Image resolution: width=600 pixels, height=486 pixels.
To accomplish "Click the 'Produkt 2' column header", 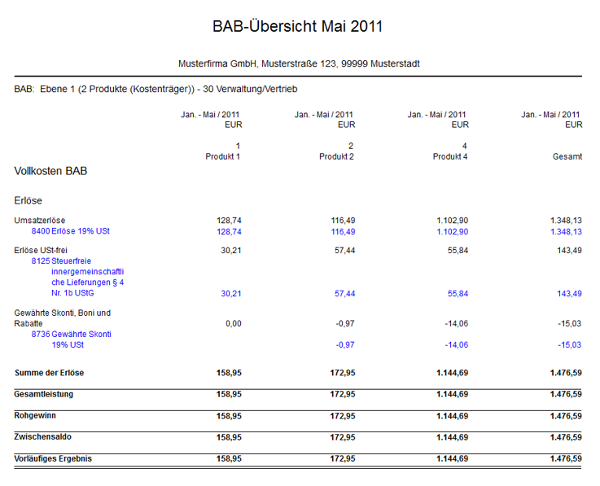I will [336, 157].
